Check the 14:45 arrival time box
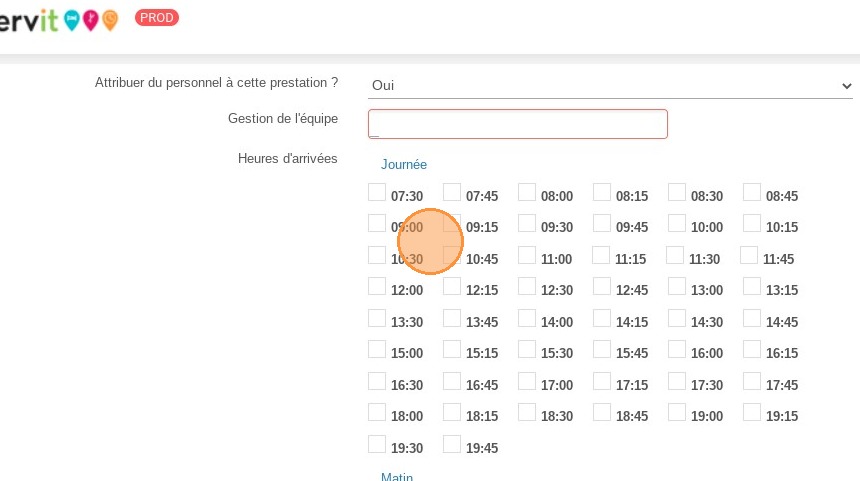 [x=752, y=318]
